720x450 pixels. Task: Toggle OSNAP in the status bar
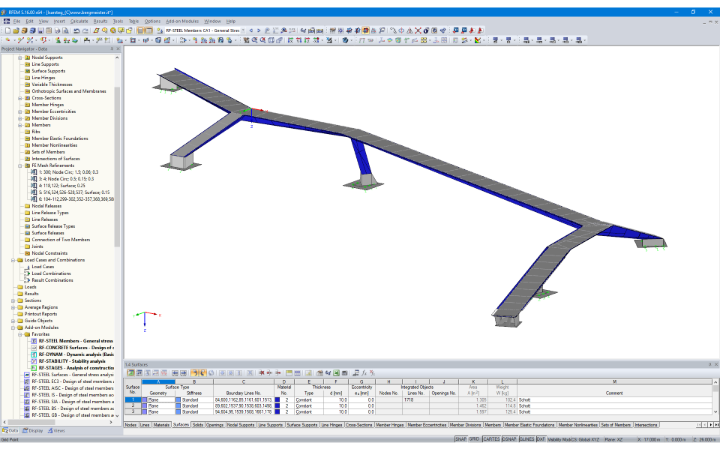click(509, 439)
